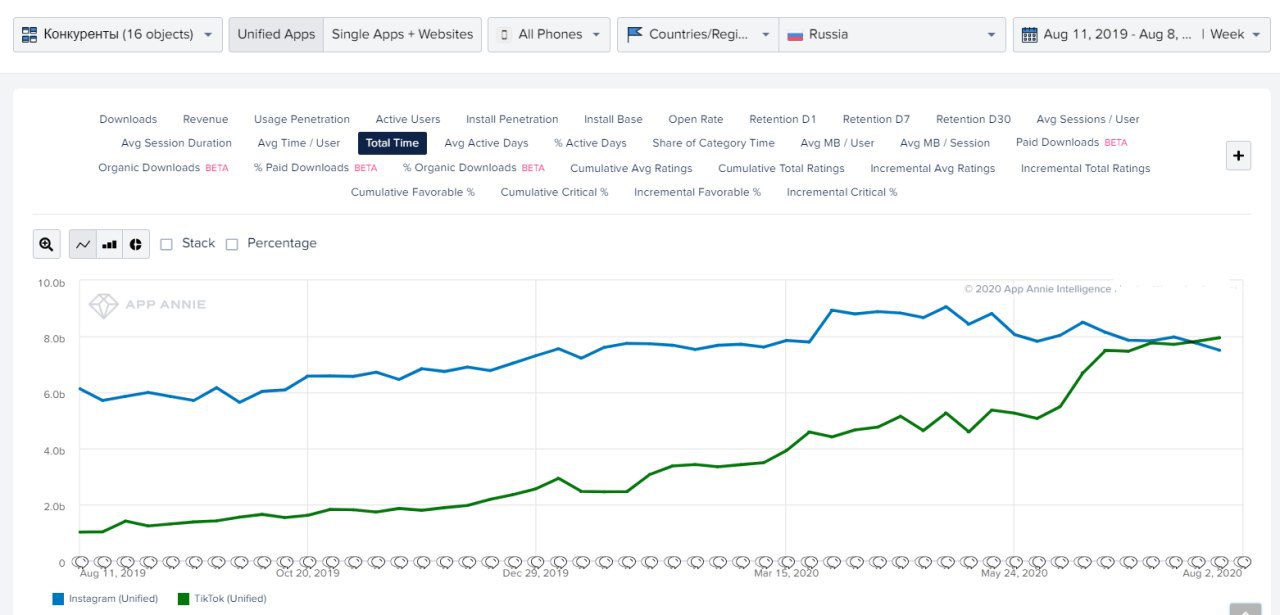Toggle the Instagram (Unified) legend label
This screenshot has width=1280, height=615.
tap(112, 599)
